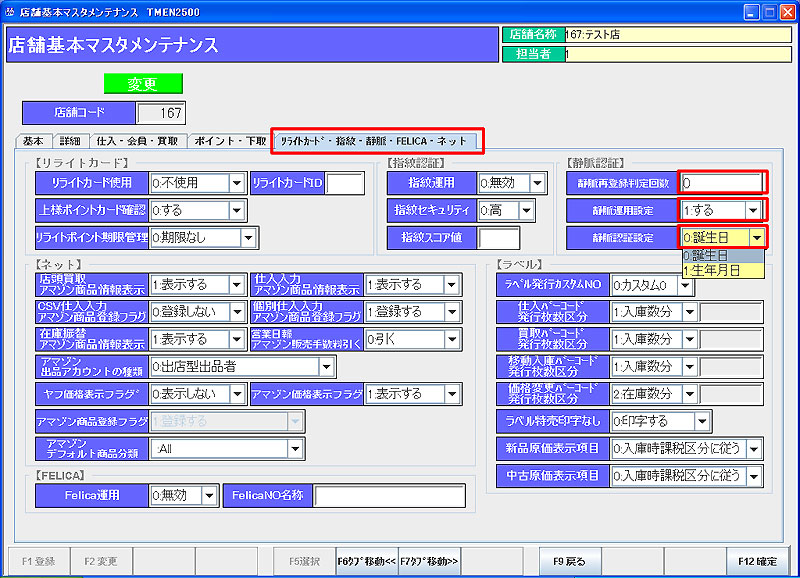Click the 静脈再登録判定回数 input field
Viewport: 800px width, 578px height.
tap(721, 183)
